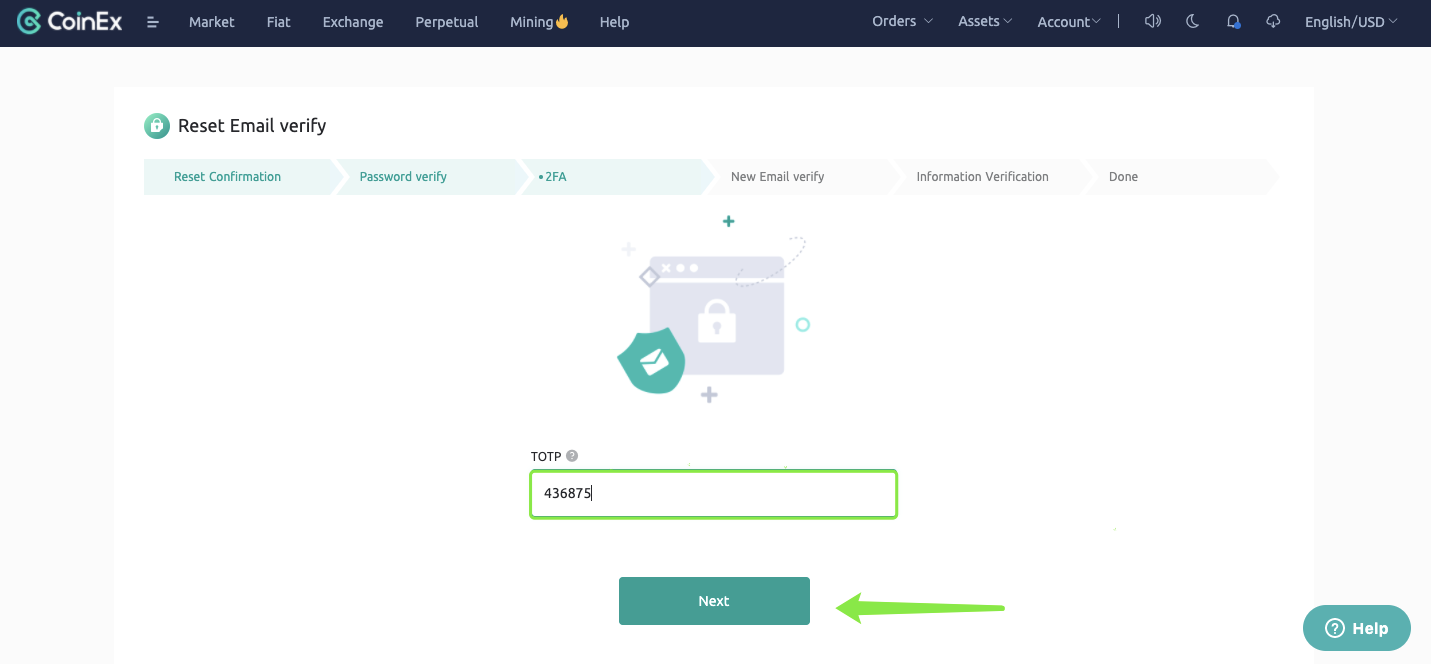The width and height of the screenshot is (1431, 664).
Task: Toggle dark mode moon icon
Action: pyautogui.click(x=1192, y=21)
